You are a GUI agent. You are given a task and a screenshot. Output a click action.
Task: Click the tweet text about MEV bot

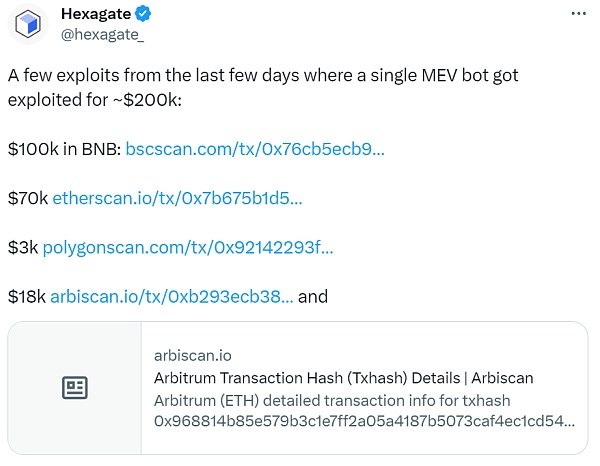tap(263, 87)
